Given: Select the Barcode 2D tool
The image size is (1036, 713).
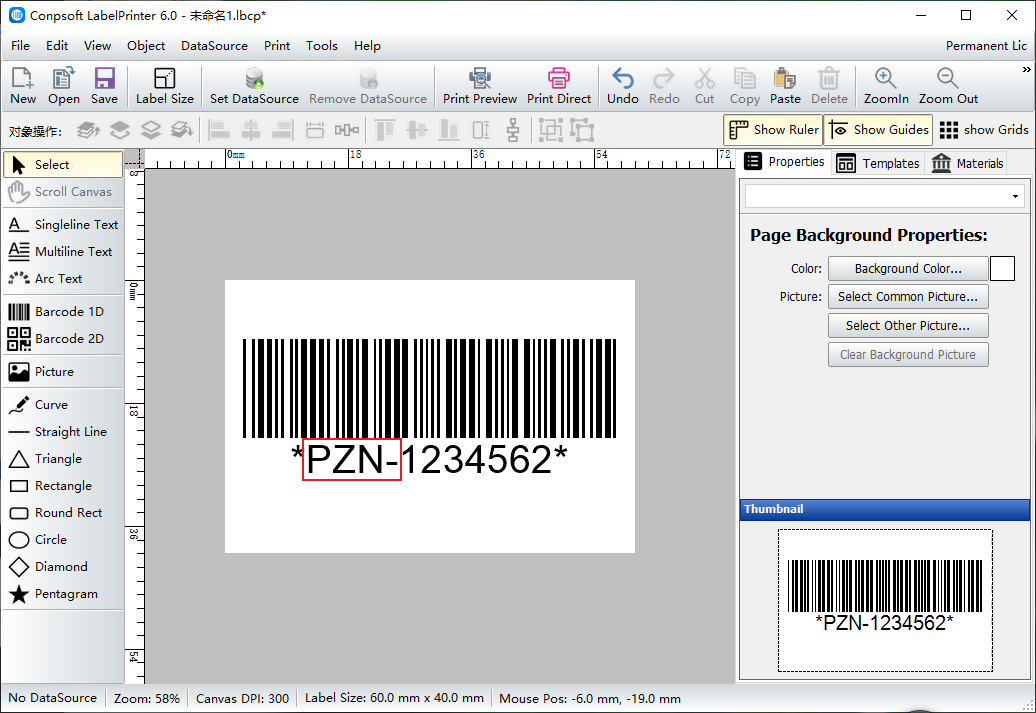Looking at the screenshot, I should (x=63, y=338).
